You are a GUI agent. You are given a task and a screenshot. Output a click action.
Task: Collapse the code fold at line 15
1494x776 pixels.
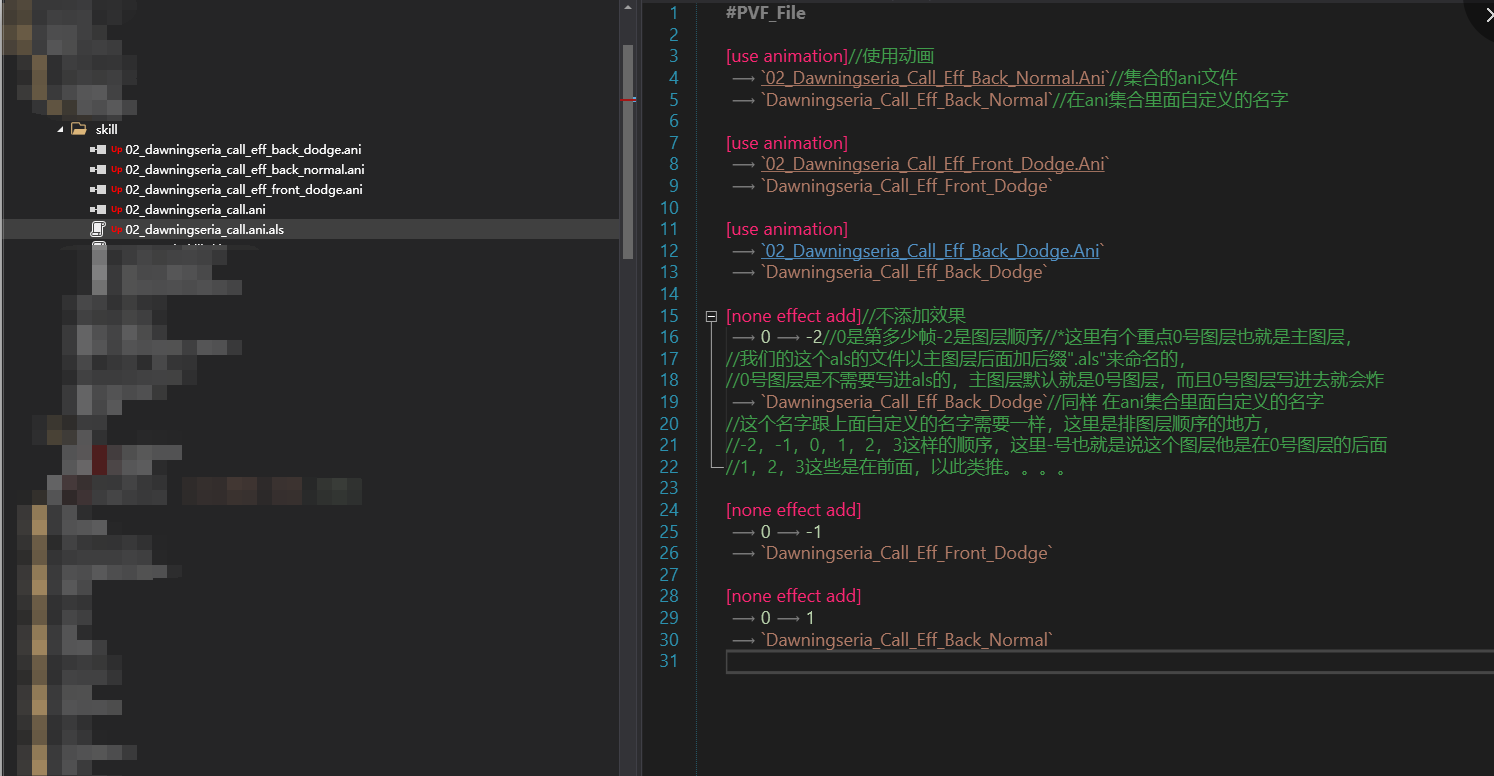tap(711, 316)
